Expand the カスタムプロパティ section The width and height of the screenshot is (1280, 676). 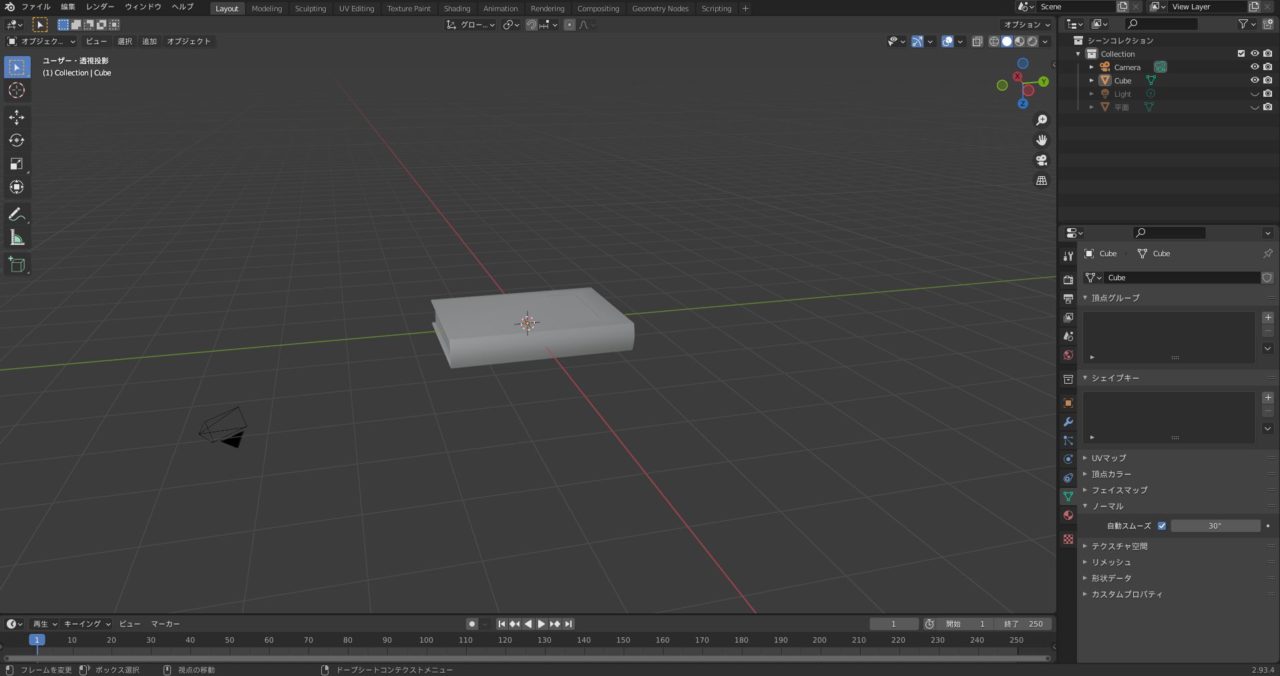coord(1126,594)
